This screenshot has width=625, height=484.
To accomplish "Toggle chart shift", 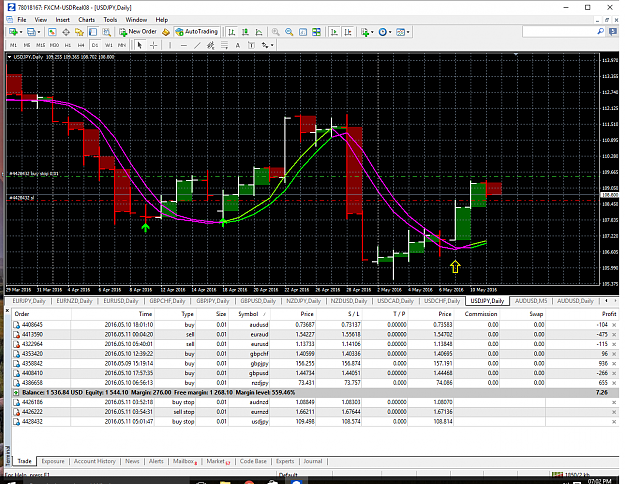I will 348,32.
